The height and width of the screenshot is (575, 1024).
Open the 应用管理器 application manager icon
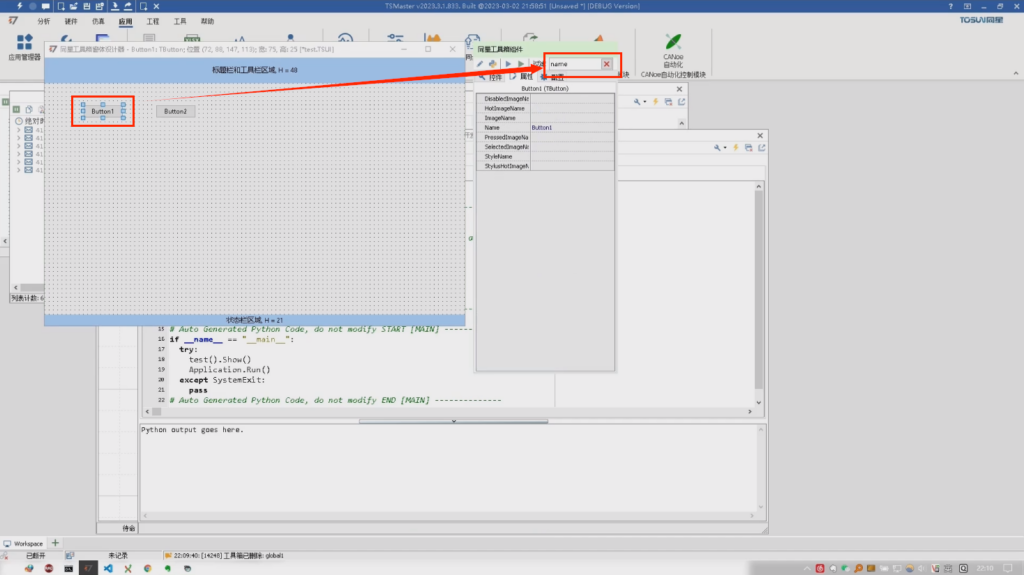click(x=24, y=44)
